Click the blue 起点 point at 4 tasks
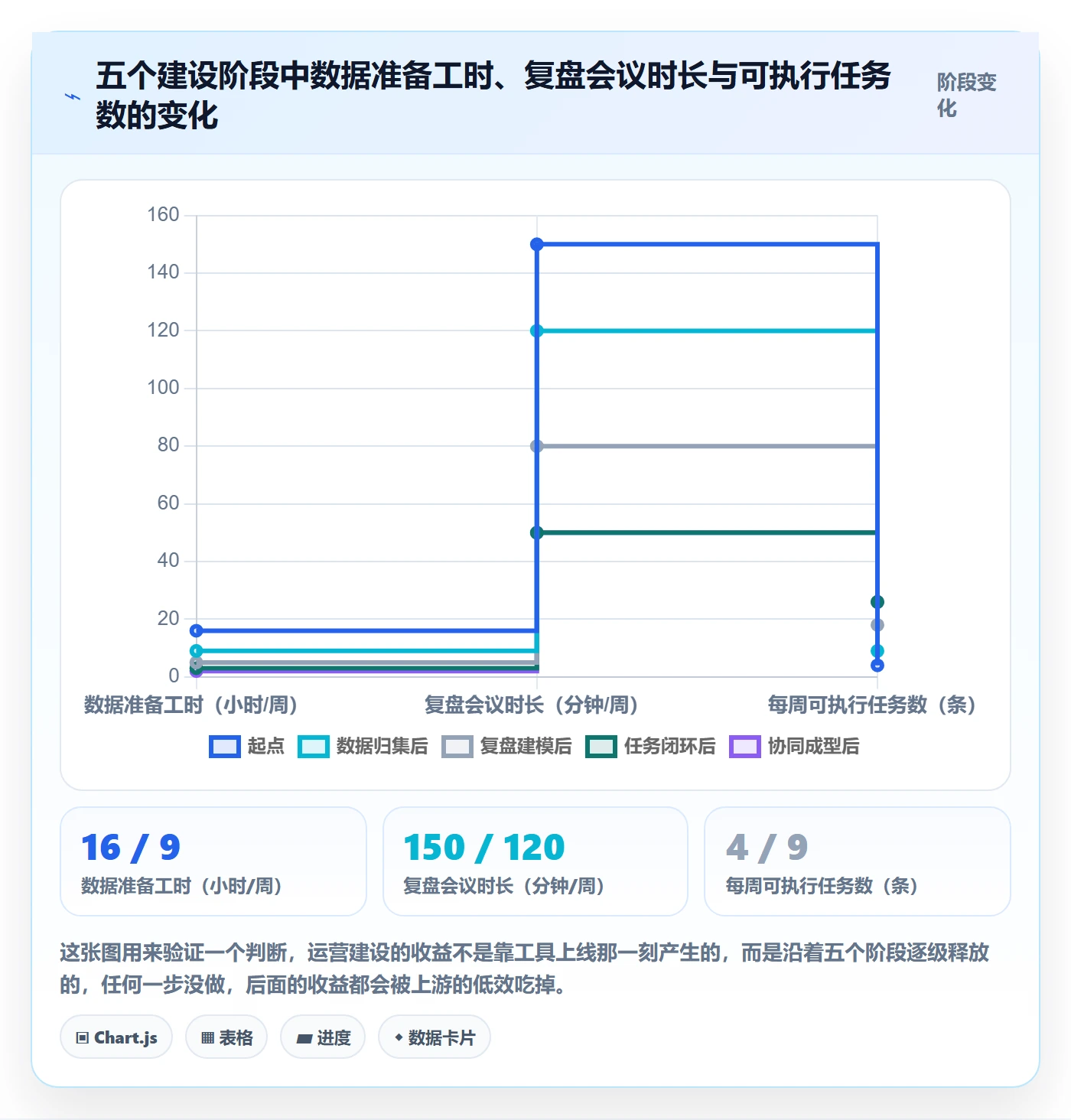 pos(877,666)
